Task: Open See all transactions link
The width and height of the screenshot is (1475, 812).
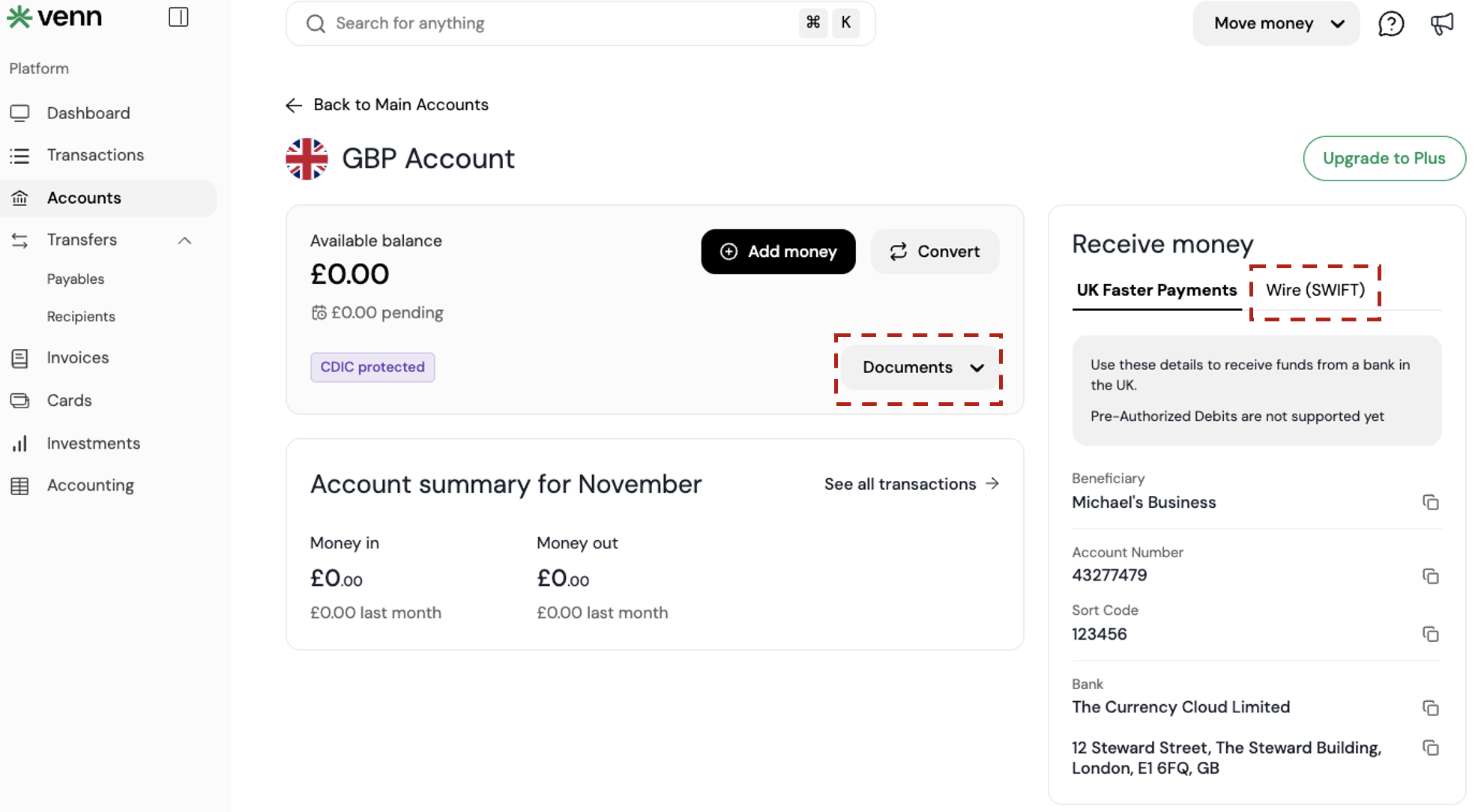Action: [911, 485]
